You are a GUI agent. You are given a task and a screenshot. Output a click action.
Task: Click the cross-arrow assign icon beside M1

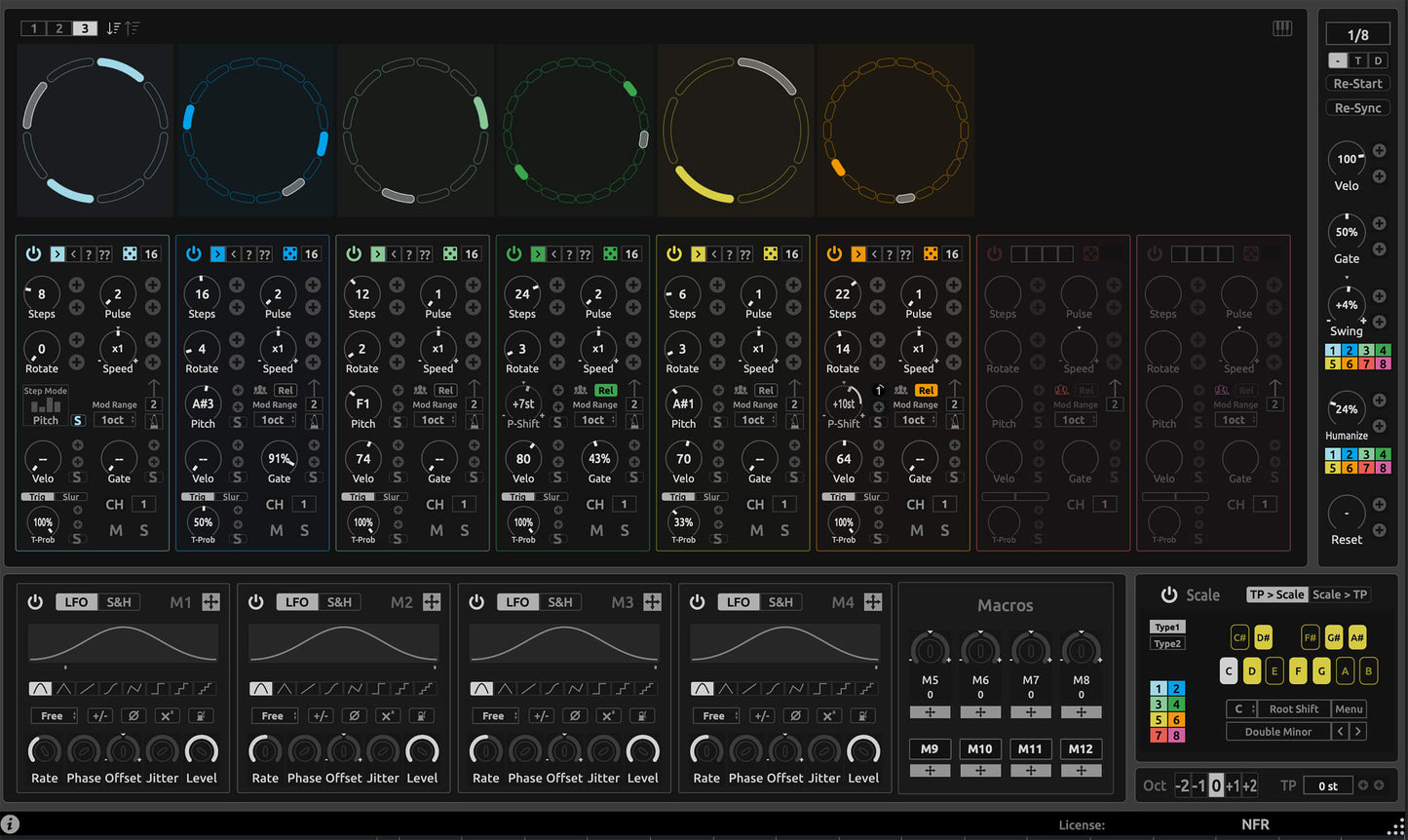[x=210, y=602]
